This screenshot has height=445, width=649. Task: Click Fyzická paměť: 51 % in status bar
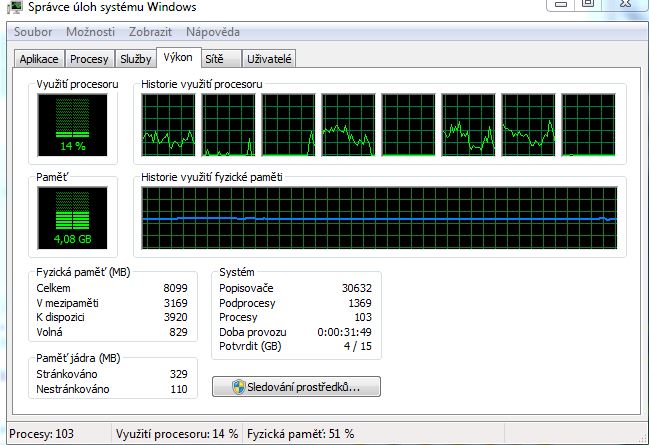298,434
